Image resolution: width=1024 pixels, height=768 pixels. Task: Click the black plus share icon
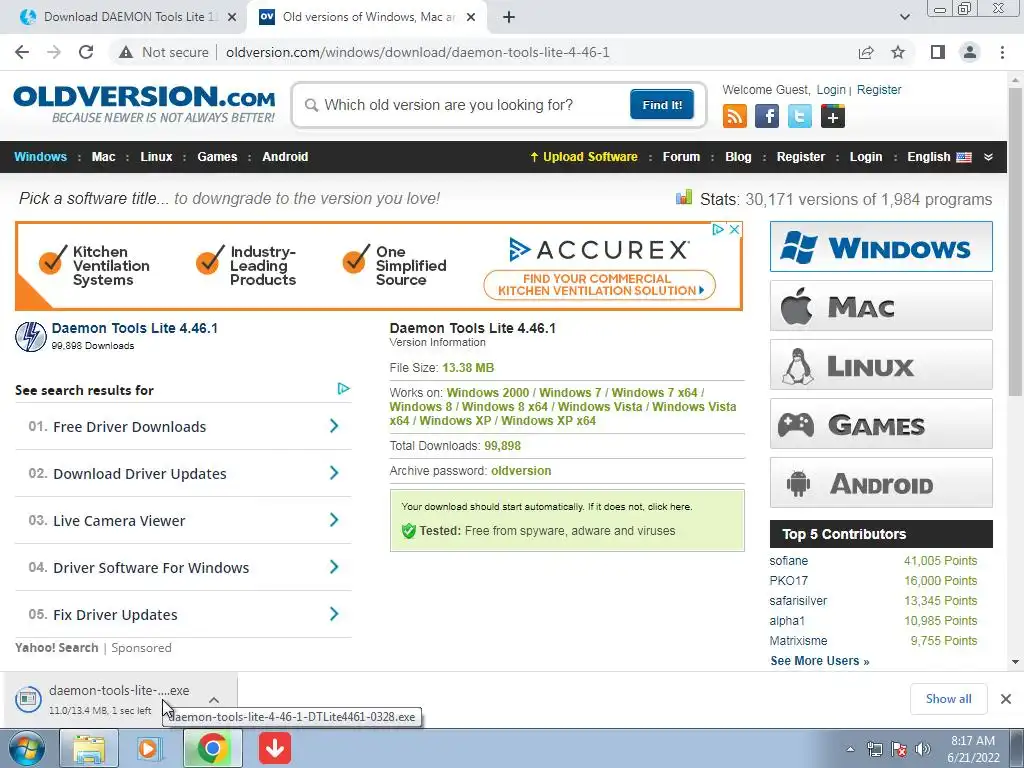point(833,116)
